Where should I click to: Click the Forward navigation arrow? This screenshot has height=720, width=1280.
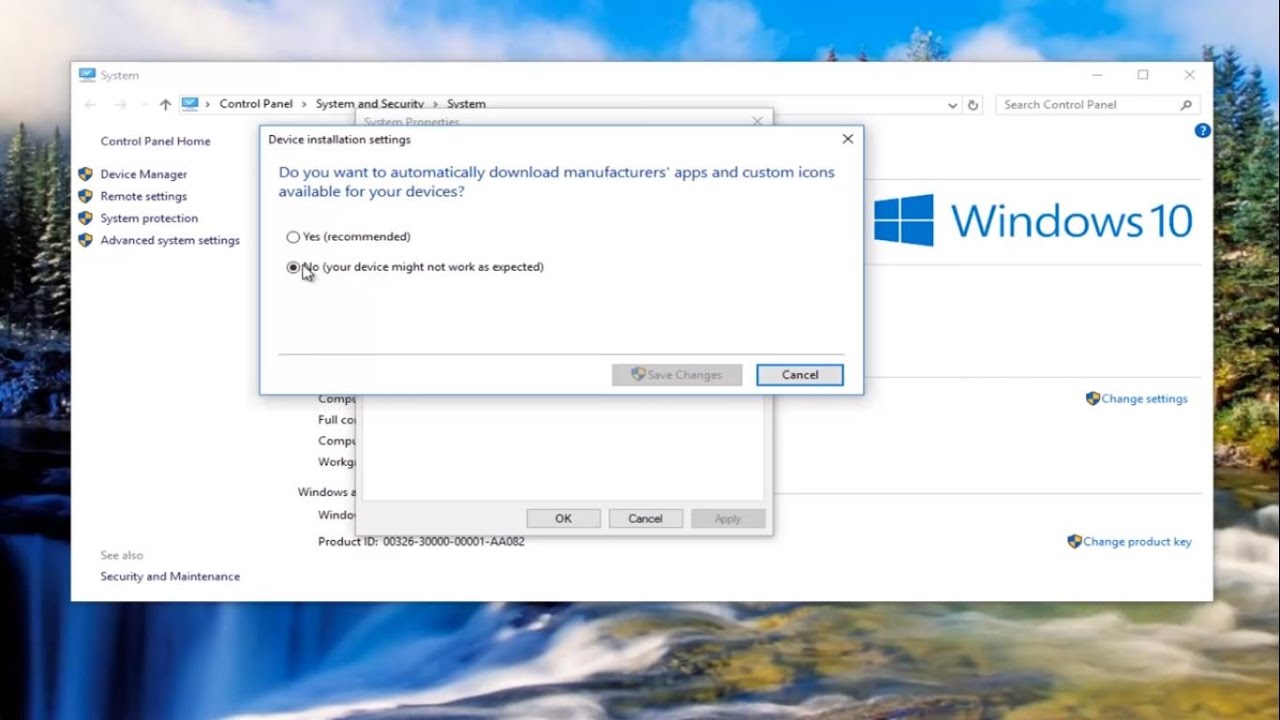tap(121, 104)
